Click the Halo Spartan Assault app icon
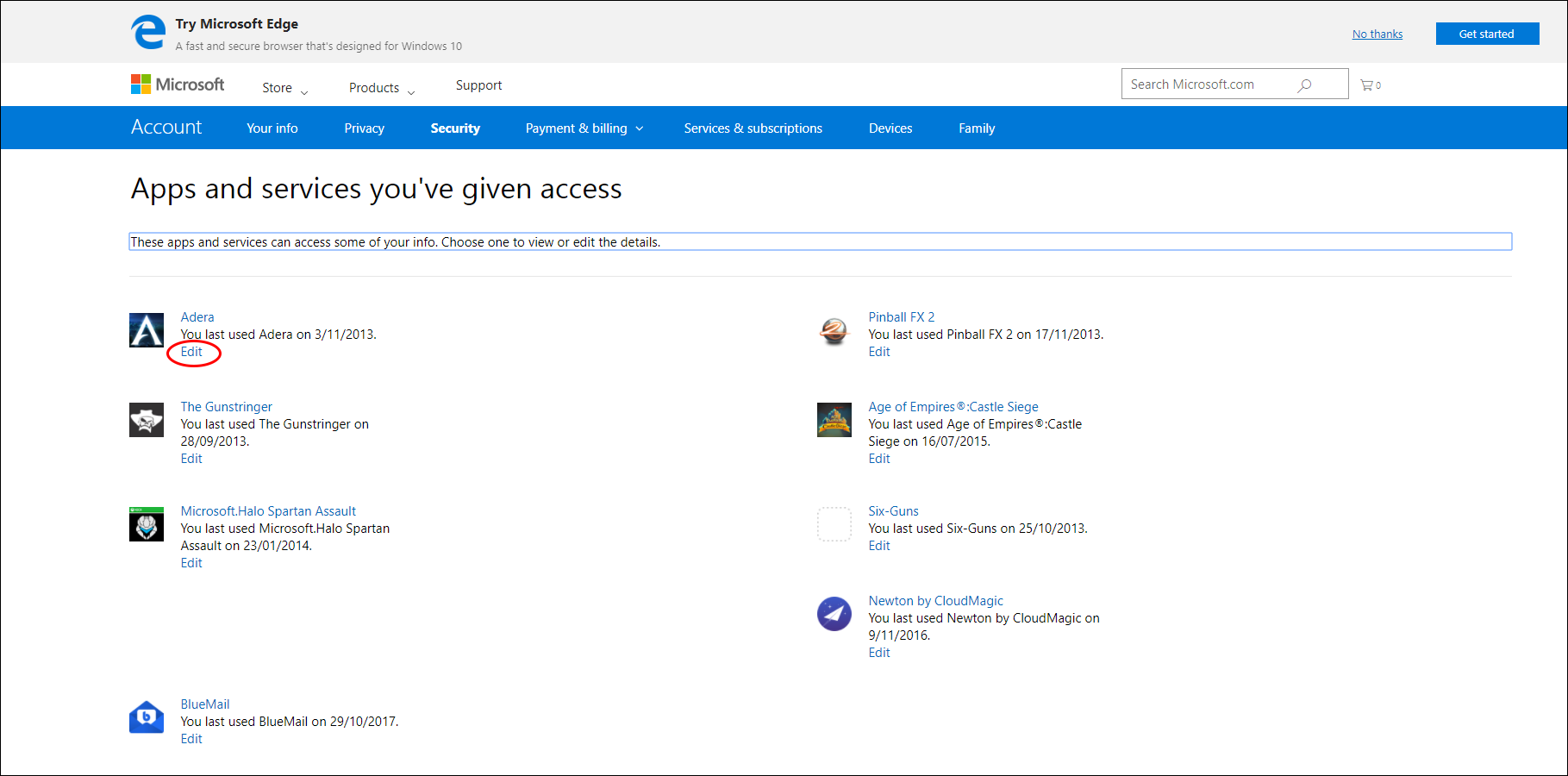This screenshot has height=776, width=1568. pos(147,524)
